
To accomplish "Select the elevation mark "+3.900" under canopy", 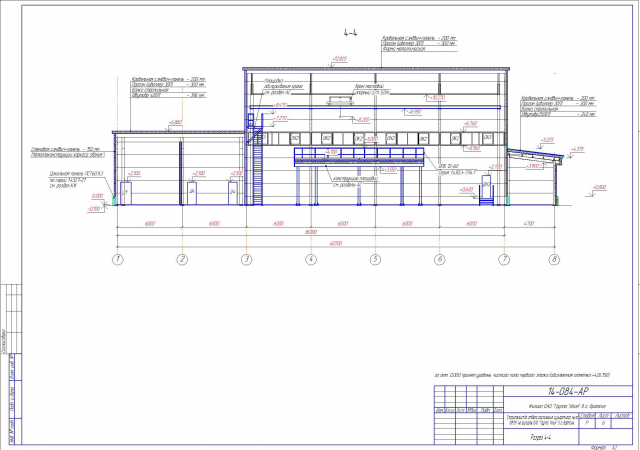I will (x=534, y=166).
